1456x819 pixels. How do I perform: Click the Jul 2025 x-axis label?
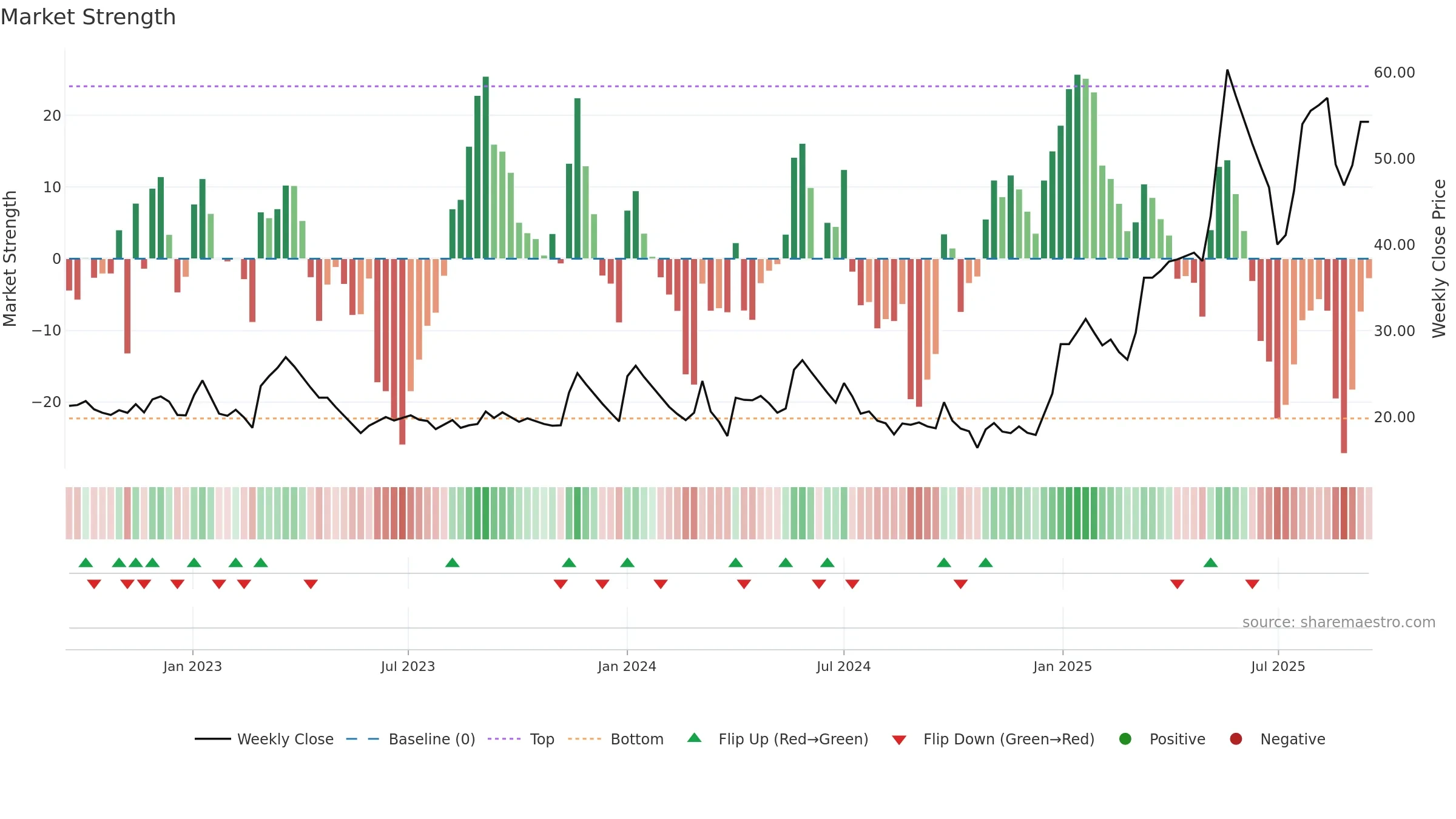(x=1278, y=666)
